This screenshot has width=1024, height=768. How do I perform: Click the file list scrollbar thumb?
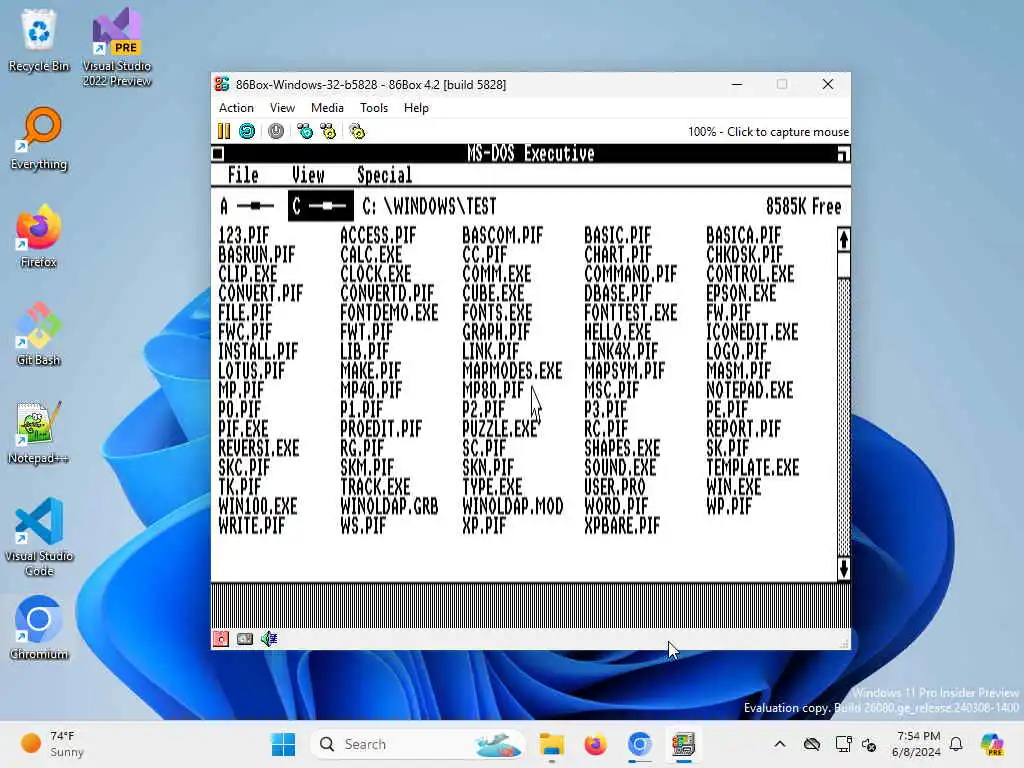(844, 265)
